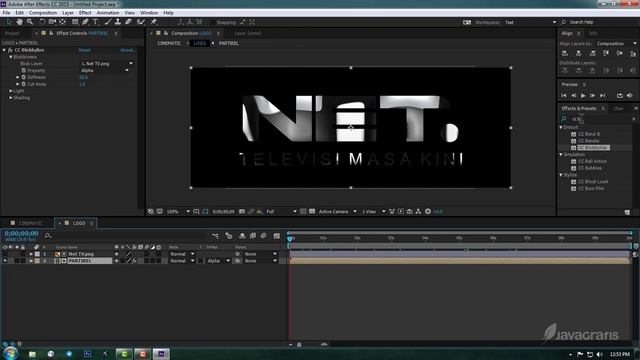Switch to the Project panel tab

click(x=12, y=33)
